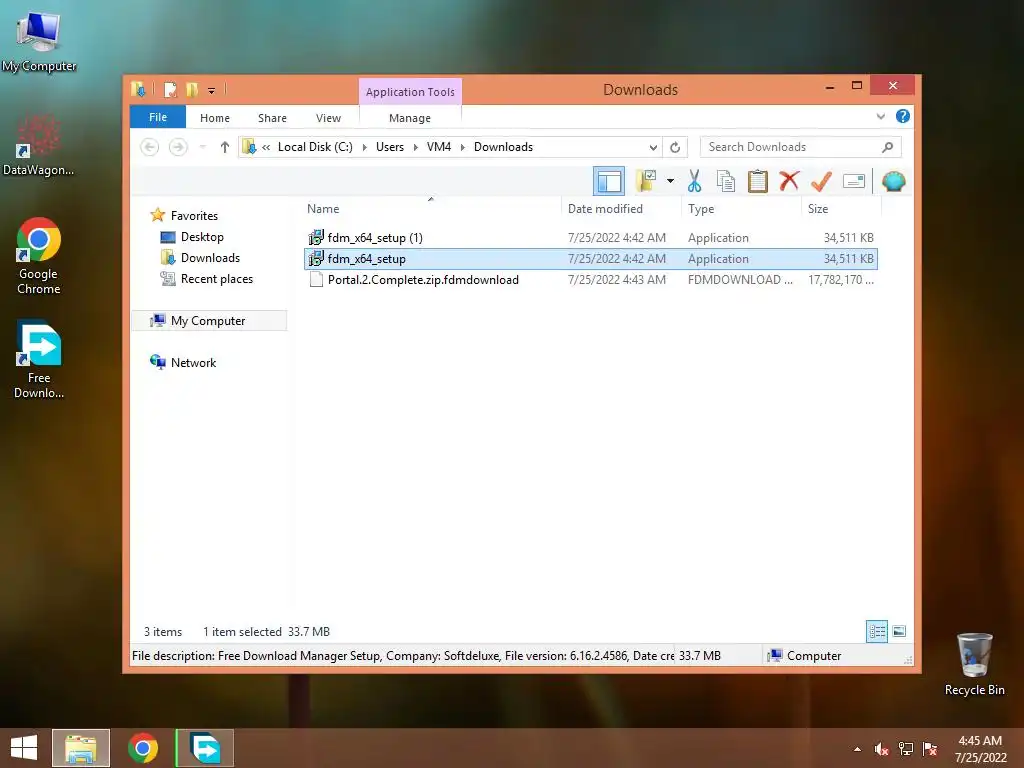The height and width of the screenshot is (768, 1024).
Task: Refresh the Downloads folder
Action: click(675, 148)
